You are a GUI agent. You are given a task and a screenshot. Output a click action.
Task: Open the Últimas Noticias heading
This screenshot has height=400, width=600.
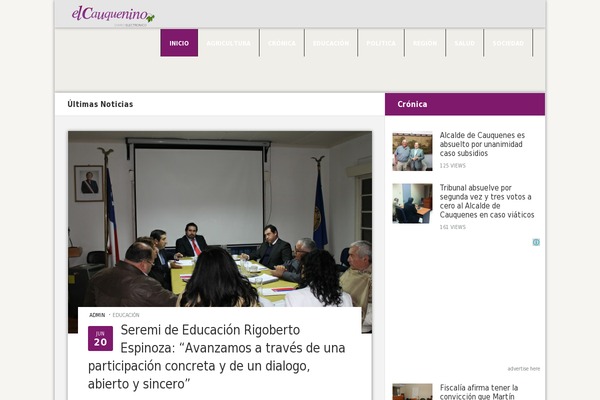coord(100,104)
